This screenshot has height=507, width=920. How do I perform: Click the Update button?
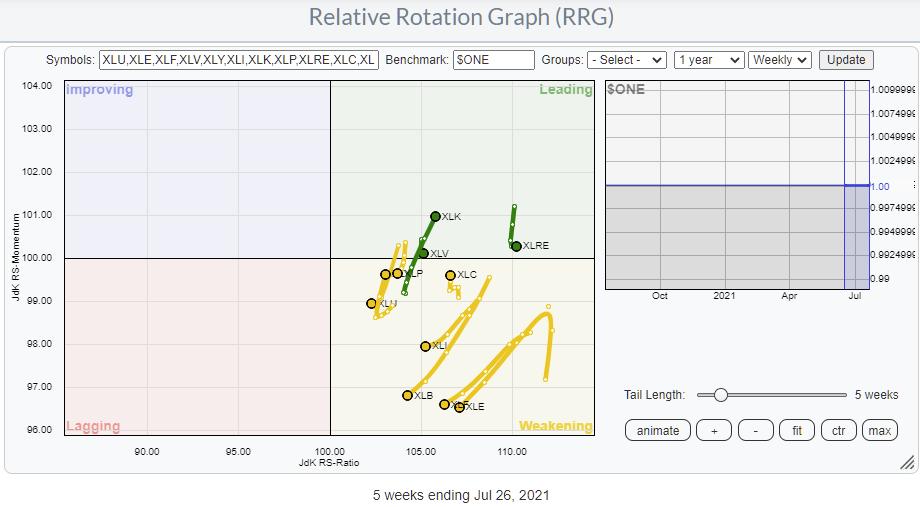[845, 60]
